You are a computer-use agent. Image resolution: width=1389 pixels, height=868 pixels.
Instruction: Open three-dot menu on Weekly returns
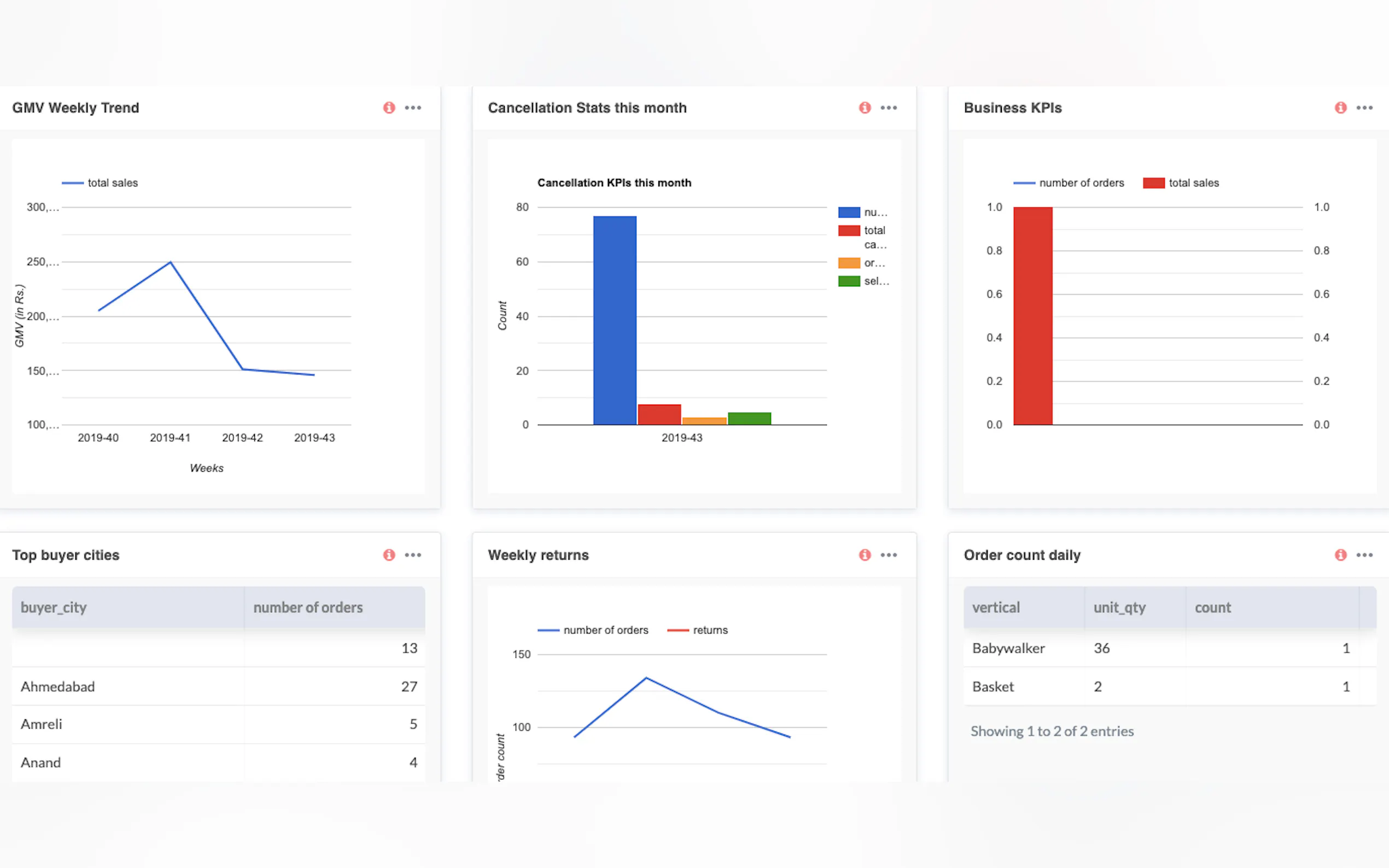tap(889, 555)
